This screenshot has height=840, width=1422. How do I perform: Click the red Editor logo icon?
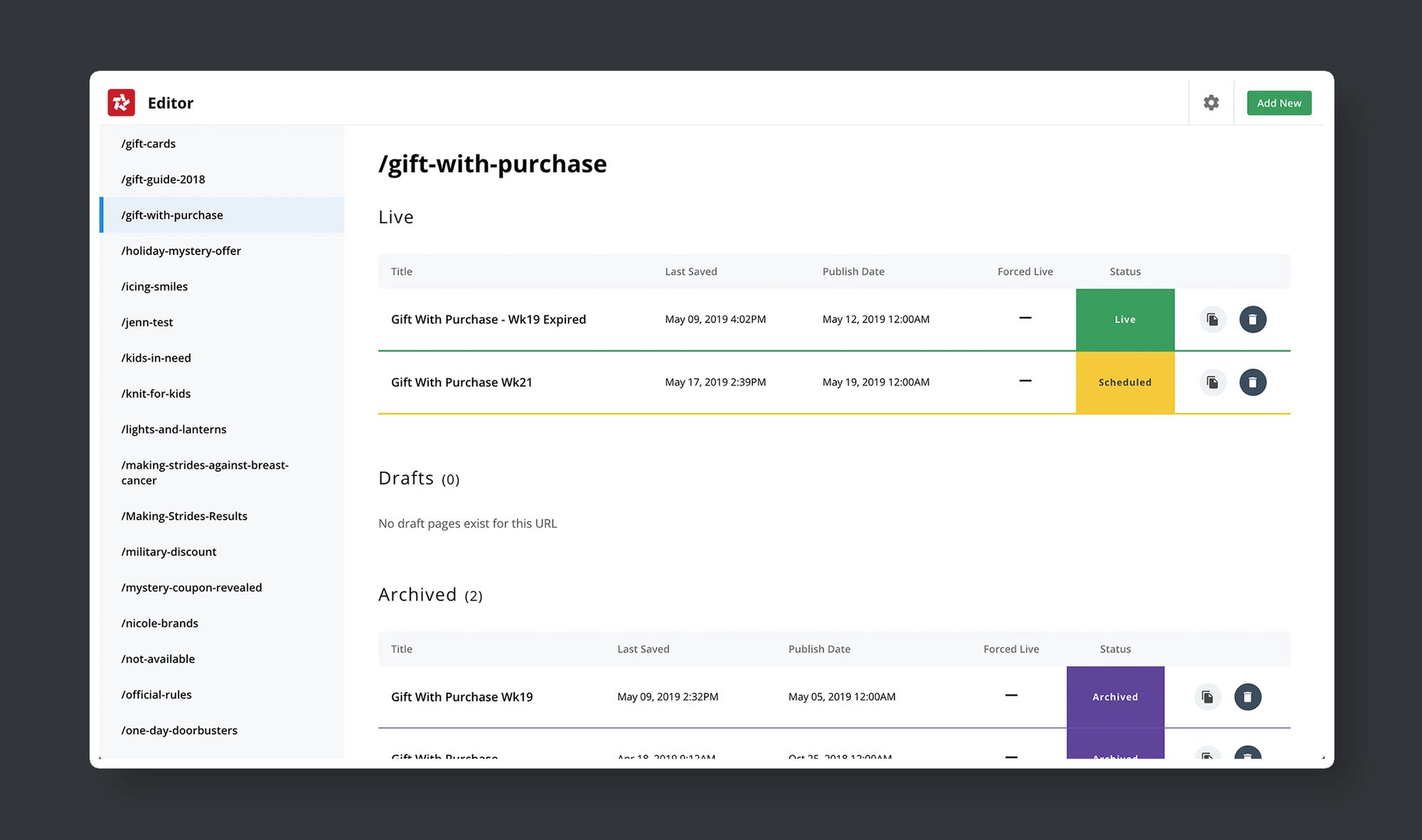pyautogui.click(x=121, y=102)
